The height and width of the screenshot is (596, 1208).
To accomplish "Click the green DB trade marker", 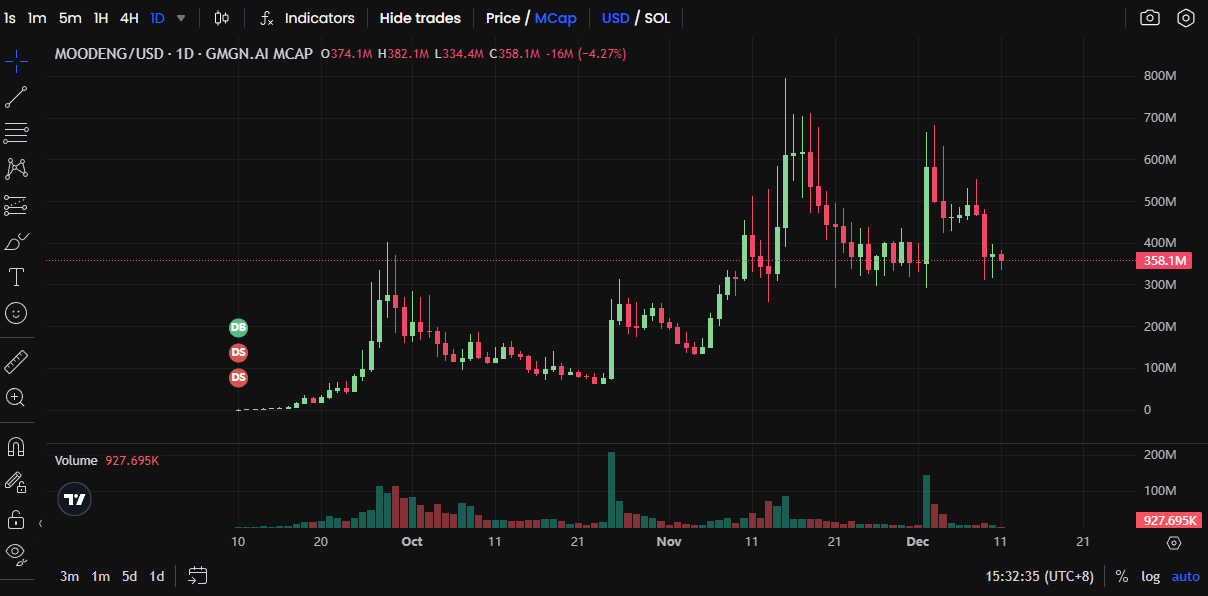I will 239,327.
